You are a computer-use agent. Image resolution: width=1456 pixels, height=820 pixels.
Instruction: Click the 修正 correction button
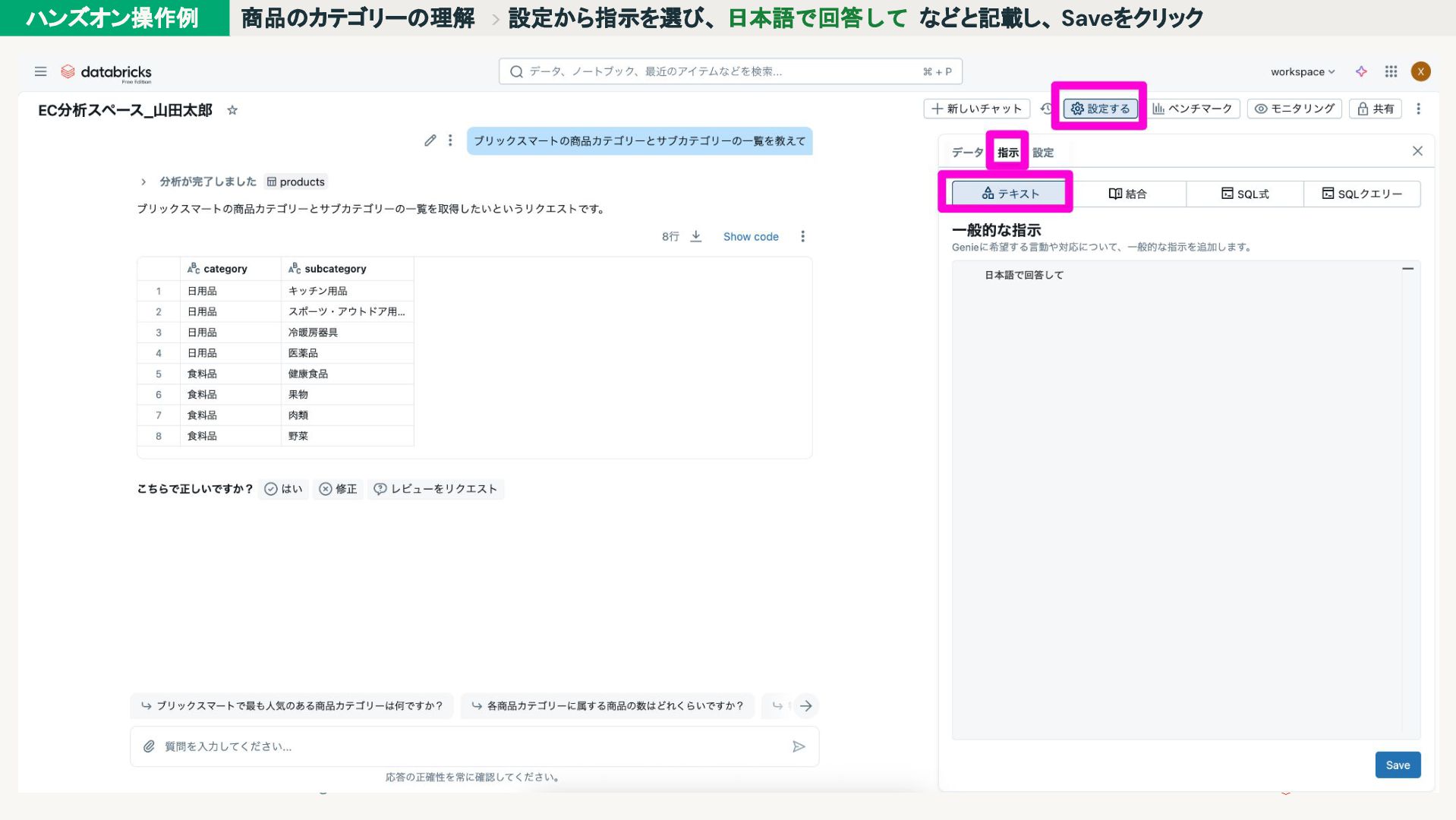(x=338, y=489)
